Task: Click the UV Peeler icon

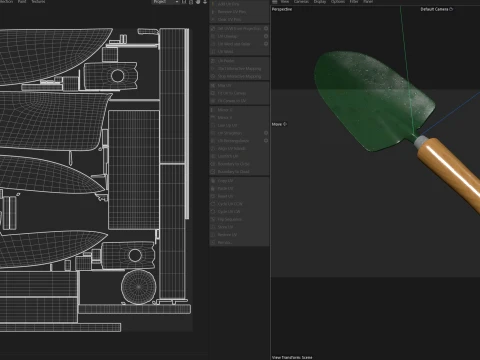Action: 213,61
